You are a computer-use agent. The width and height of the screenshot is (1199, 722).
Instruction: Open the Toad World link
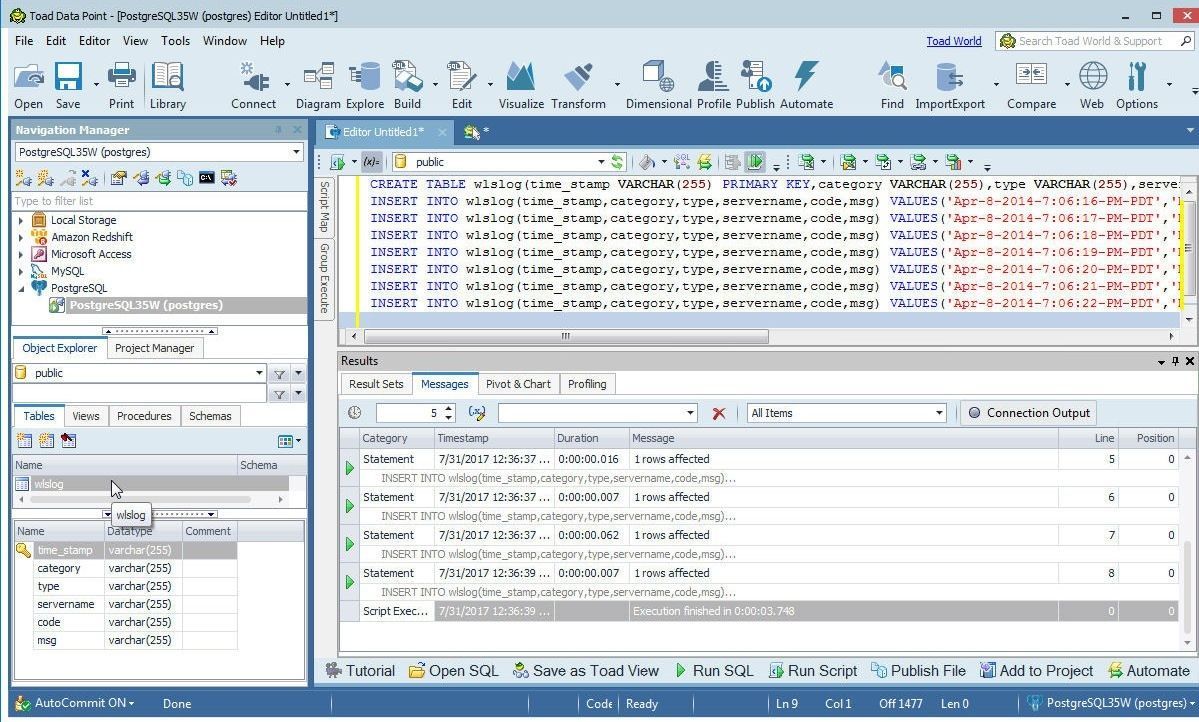point(953,41)
